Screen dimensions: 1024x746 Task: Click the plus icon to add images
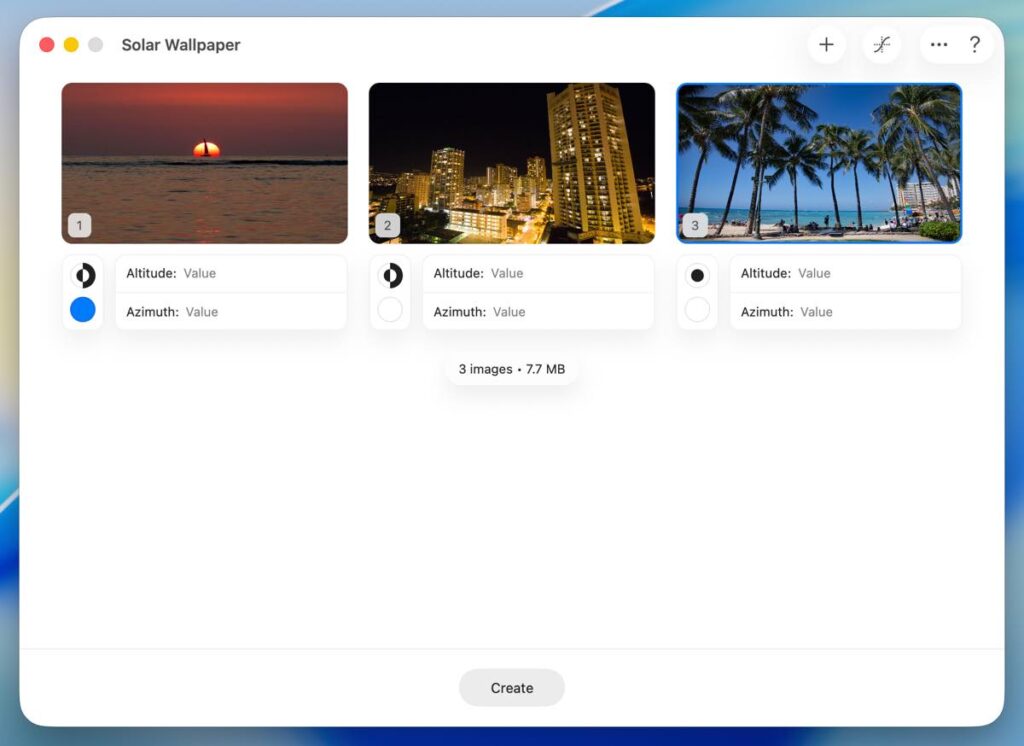[x=826, y=45]
